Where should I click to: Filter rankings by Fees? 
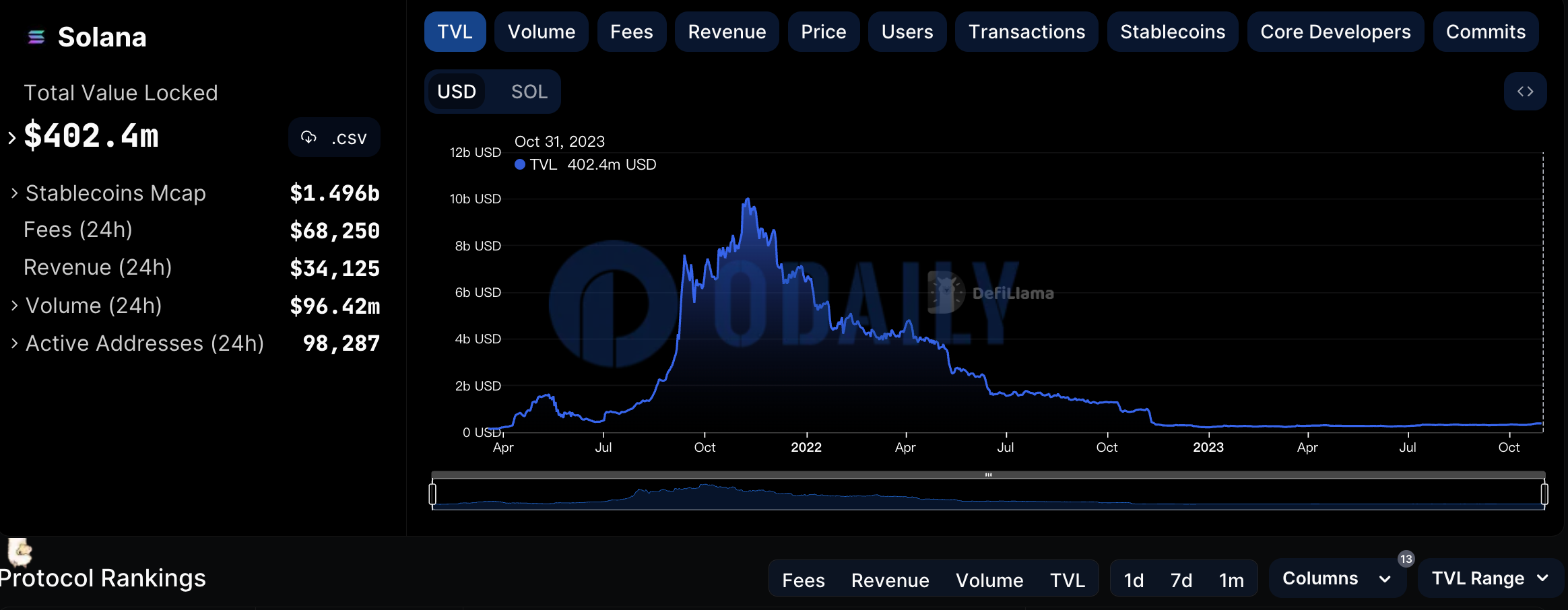pos(804,580)
